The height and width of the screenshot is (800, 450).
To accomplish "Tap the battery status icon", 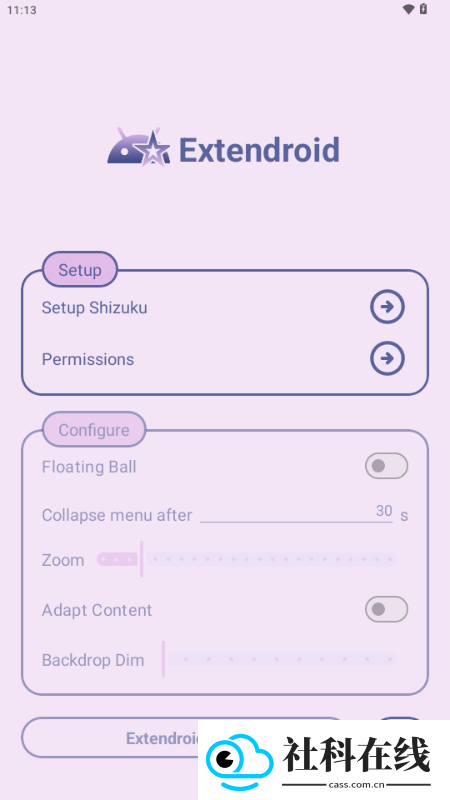I will pos(423,9).
